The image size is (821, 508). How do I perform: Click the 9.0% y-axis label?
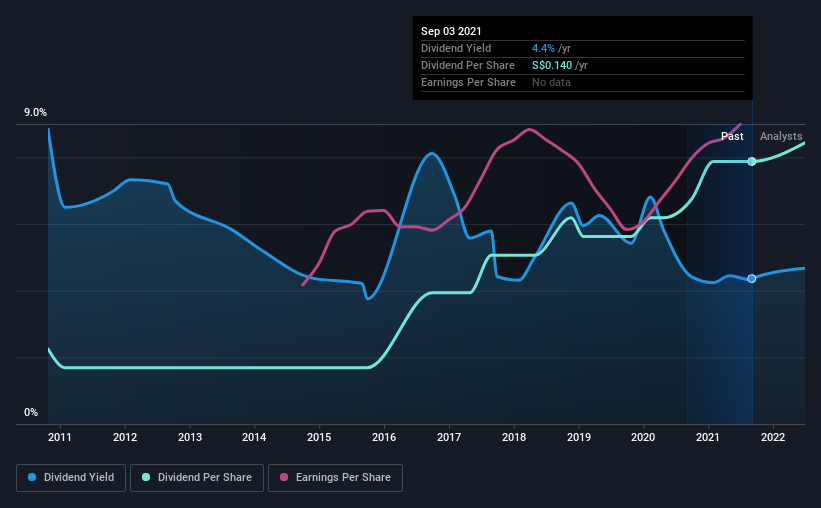(35, 113)
